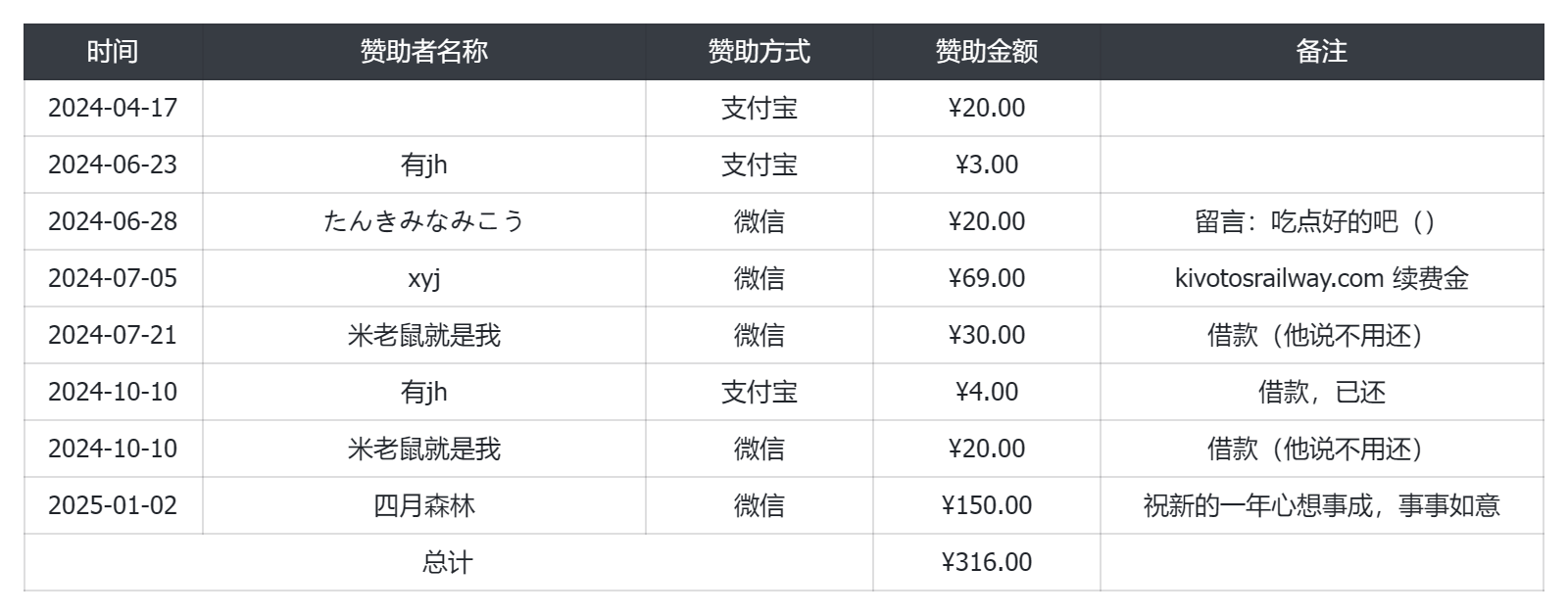This screenshot has width=1568, height=615.
Task: Select the ¥3.00 amount cell
Action: point(986,165)
